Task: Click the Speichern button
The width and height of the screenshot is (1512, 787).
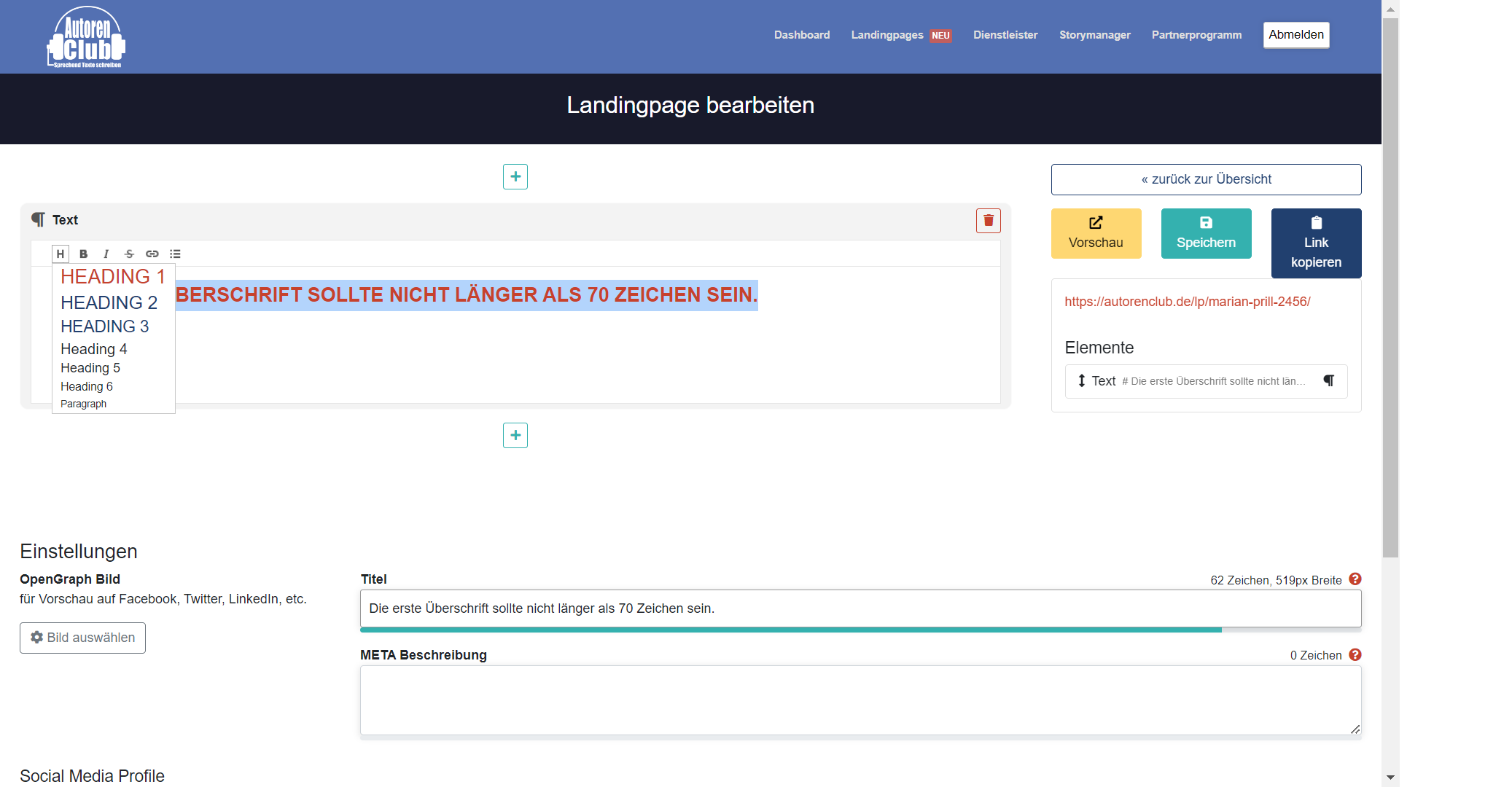Action: (1206, 233)
